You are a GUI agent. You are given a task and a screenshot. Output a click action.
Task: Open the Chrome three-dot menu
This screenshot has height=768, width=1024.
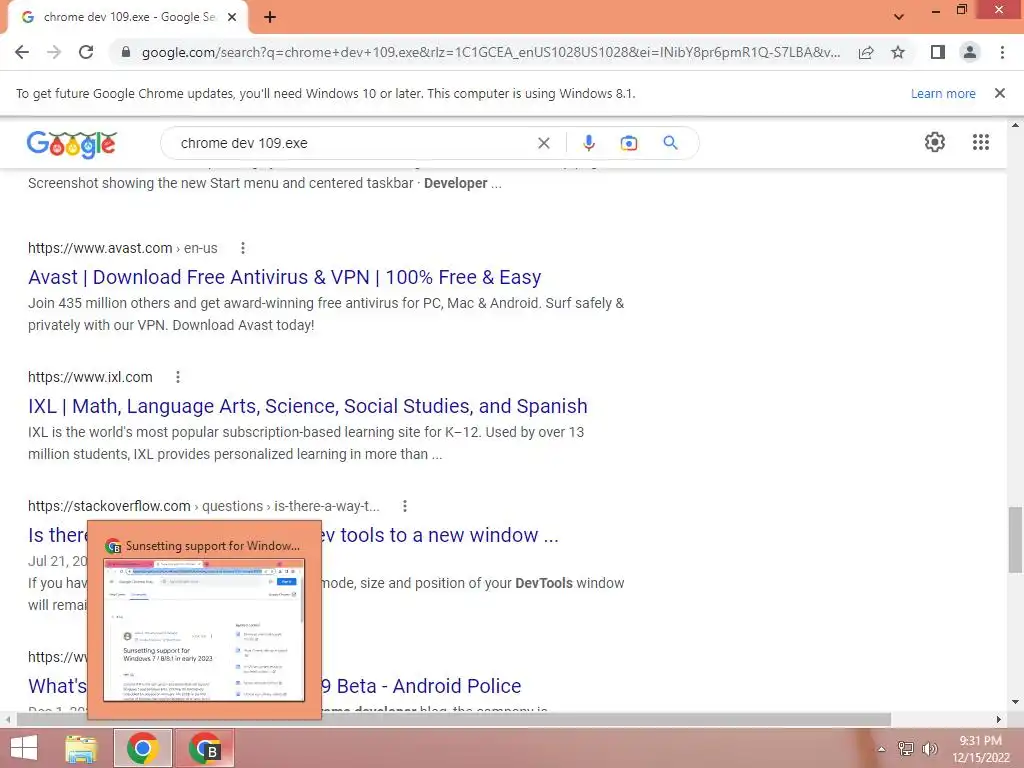click(1002, 52)
